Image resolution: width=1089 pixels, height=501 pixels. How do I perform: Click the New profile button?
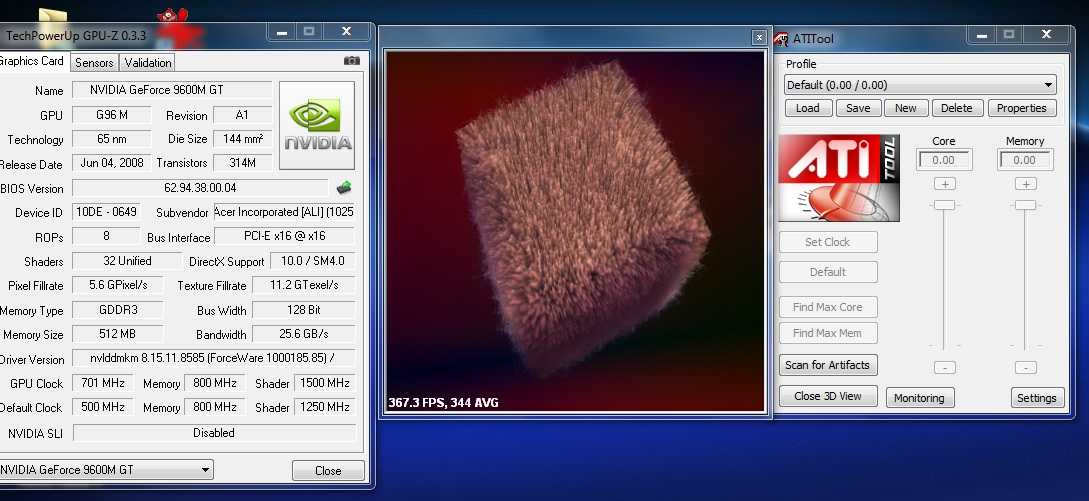point(906,108)
